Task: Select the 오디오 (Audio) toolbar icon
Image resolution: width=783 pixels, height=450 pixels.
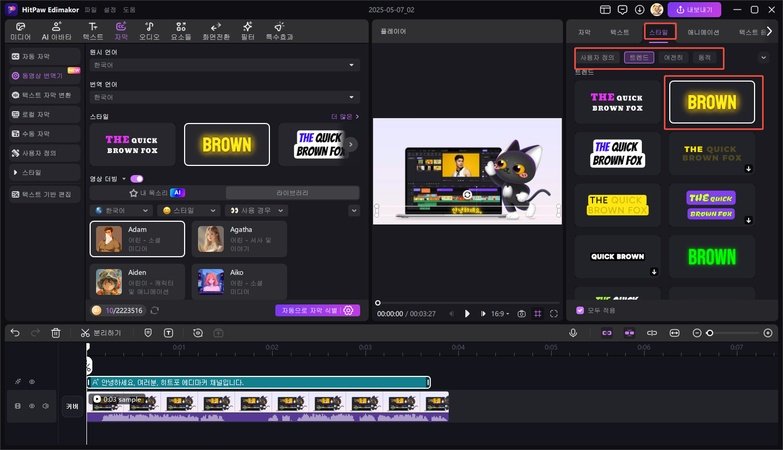Action: click(x=149, y=31)
